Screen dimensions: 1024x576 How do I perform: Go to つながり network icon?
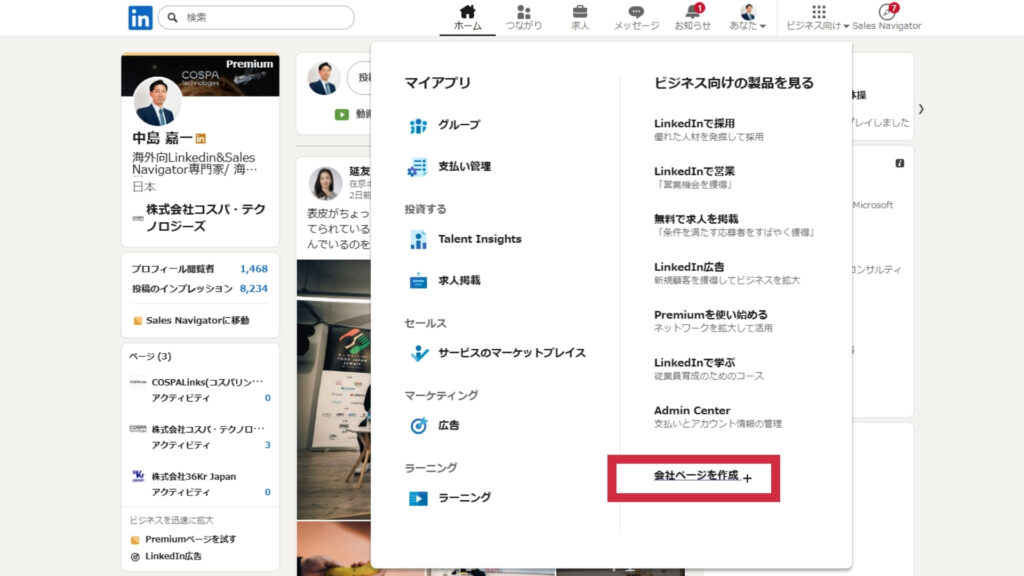523,13
